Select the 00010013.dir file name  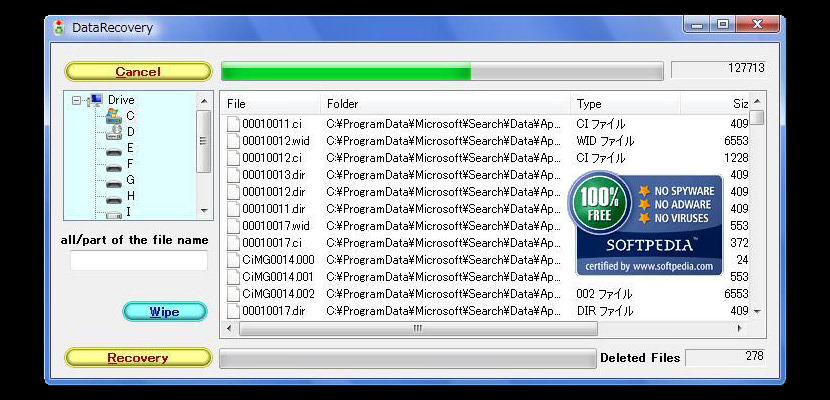click(x=274, y=175)
